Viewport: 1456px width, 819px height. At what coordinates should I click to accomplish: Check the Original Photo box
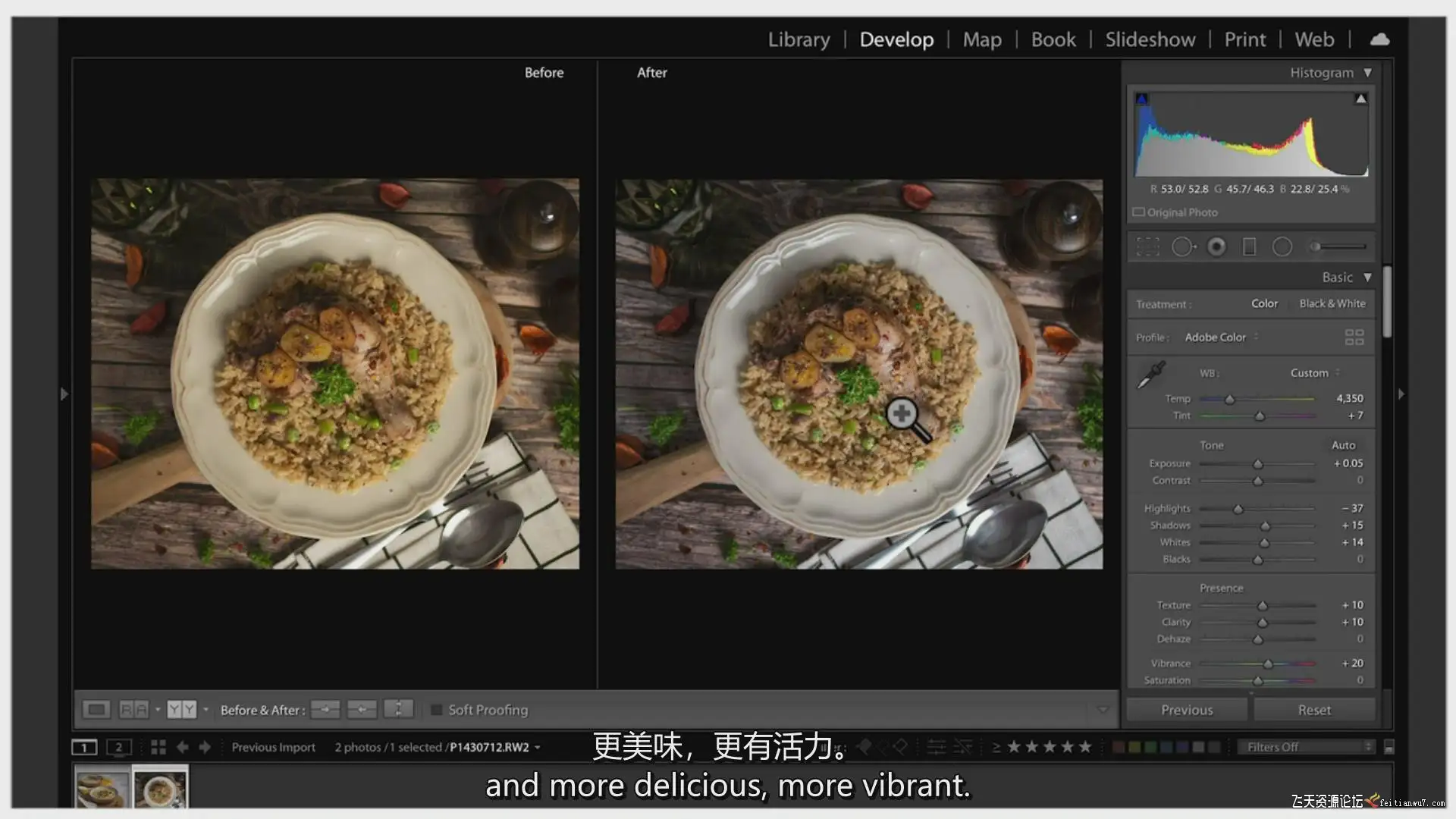1138,212
